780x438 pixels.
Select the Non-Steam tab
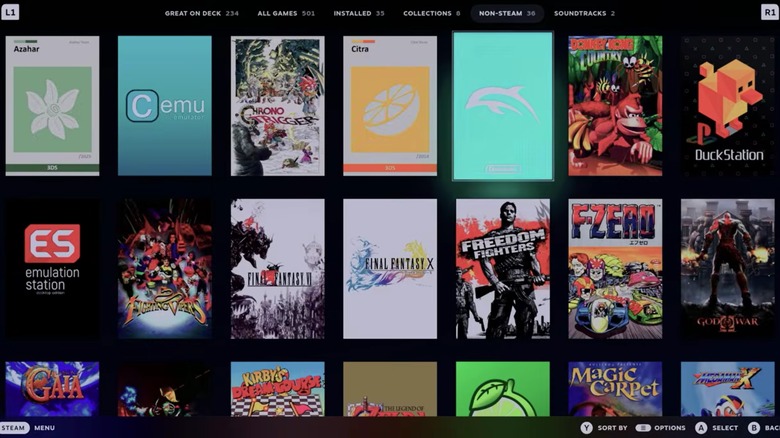tap(507, 13)
